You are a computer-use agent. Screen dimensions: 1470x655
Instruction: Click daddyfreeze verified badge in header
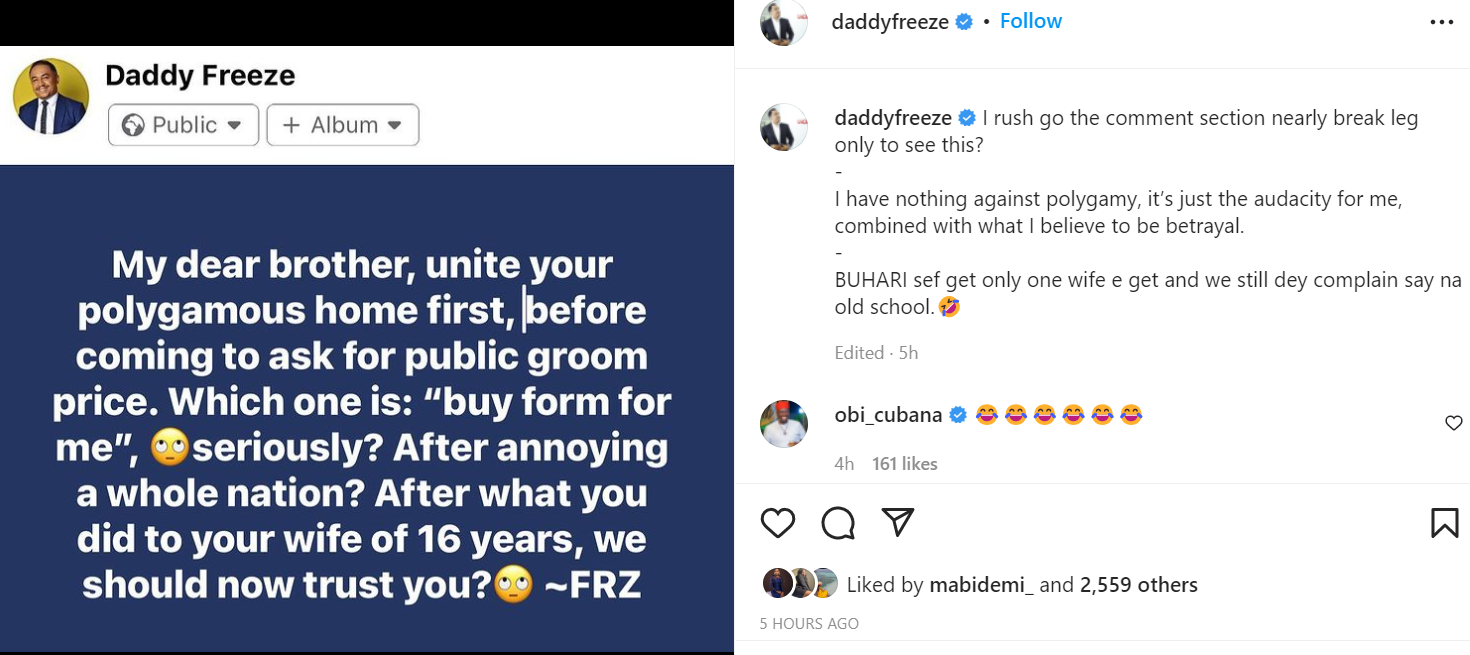(x=964, y=22)
